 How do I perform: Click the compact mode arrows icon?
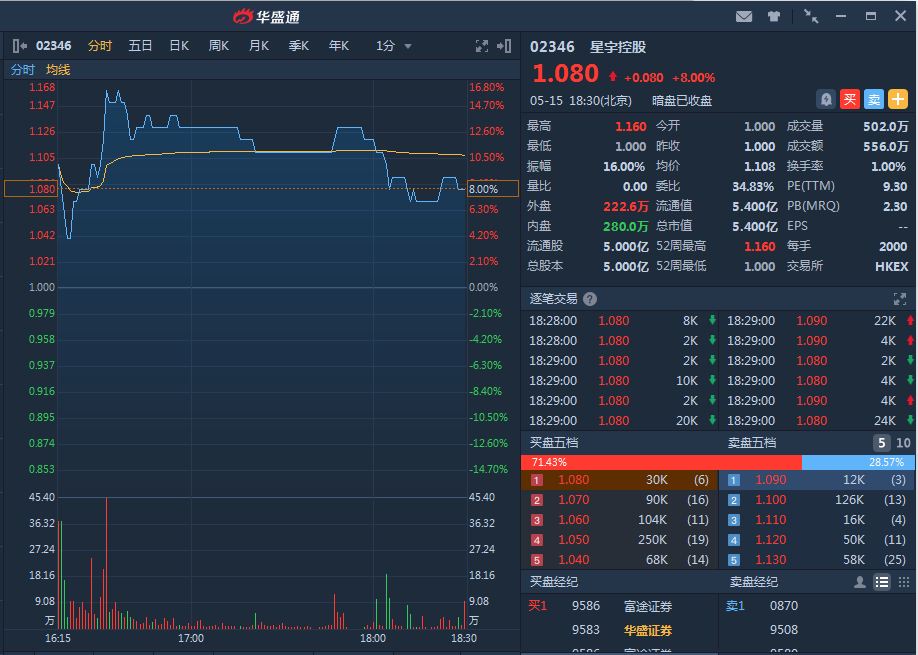(811, 16)
